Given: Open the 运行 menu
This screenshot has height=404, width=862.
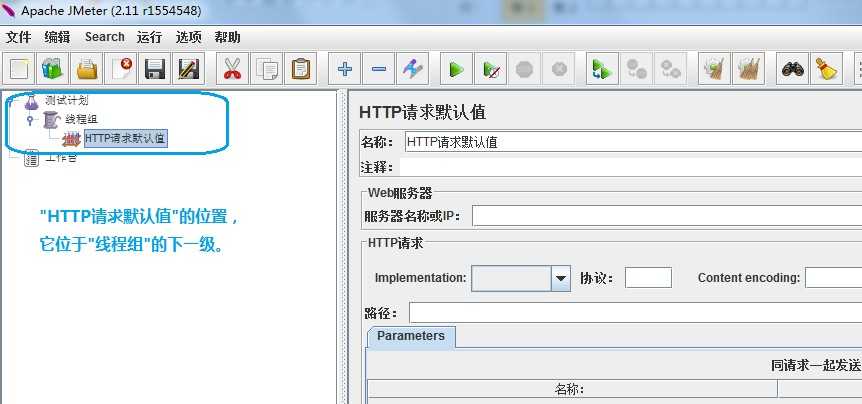Looking at the screenshot, I should [150, 37].
